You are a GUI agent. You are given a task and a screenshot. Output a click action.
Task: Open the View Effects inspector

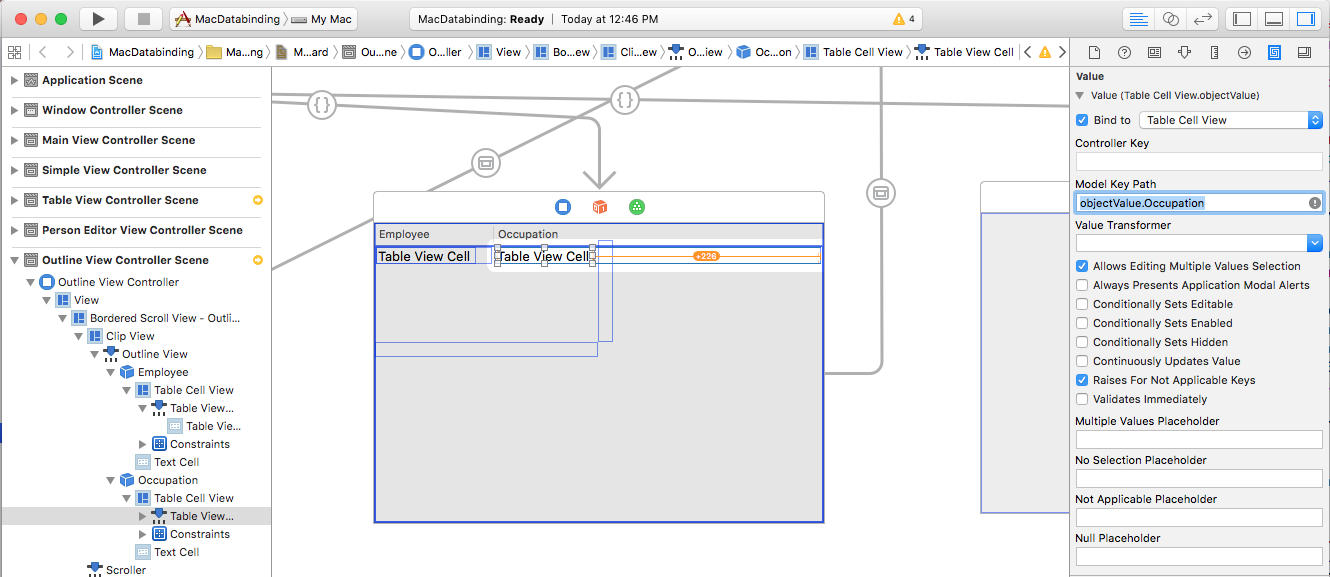point(1304,52)
